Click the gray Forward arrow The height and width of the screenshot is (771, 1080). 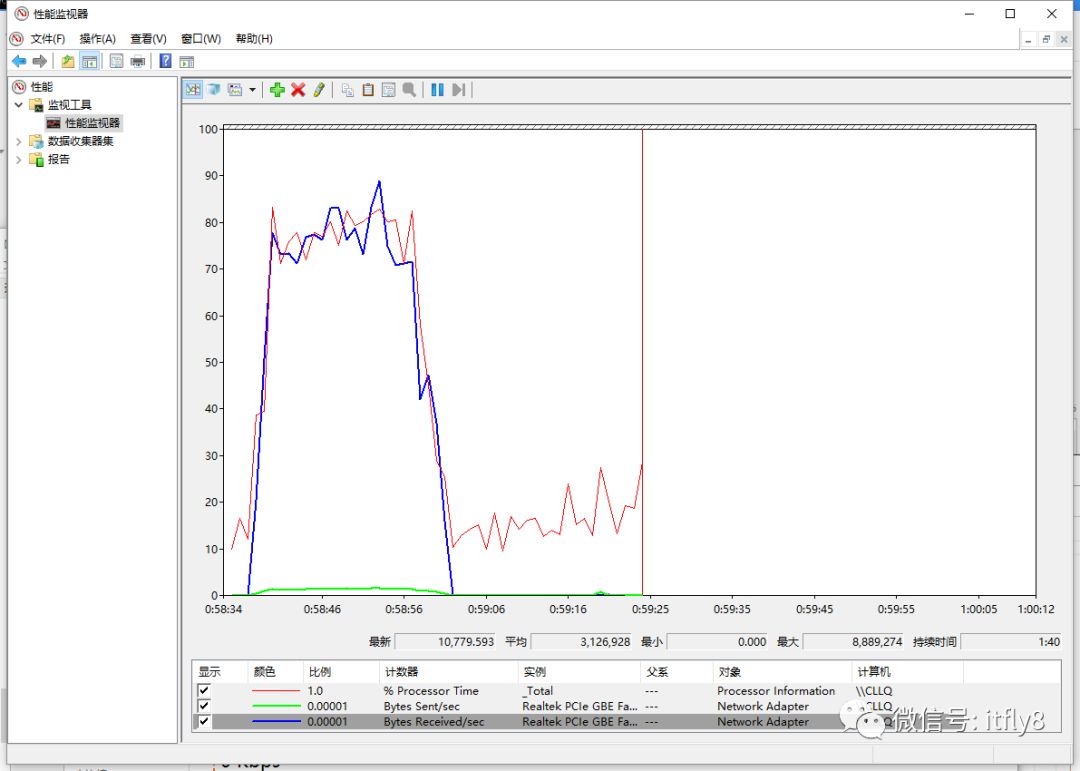point(40,61)
